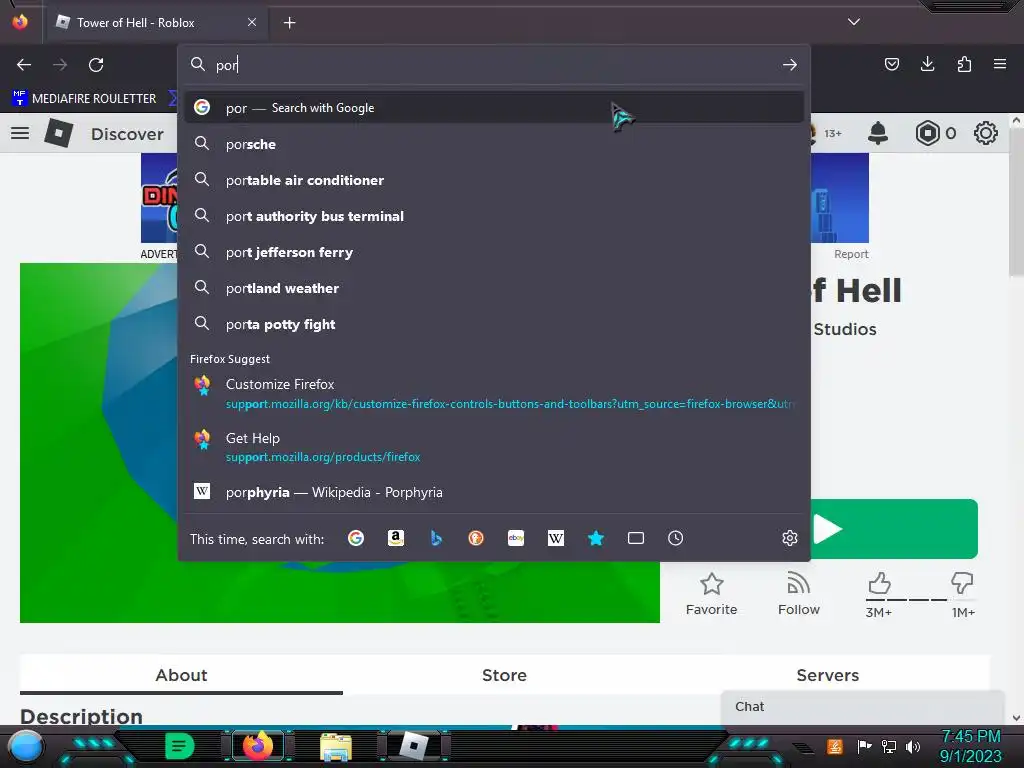Dislike the game with thumbs down
Screen dimensions: 1024x768
click(x=962, y=583)
